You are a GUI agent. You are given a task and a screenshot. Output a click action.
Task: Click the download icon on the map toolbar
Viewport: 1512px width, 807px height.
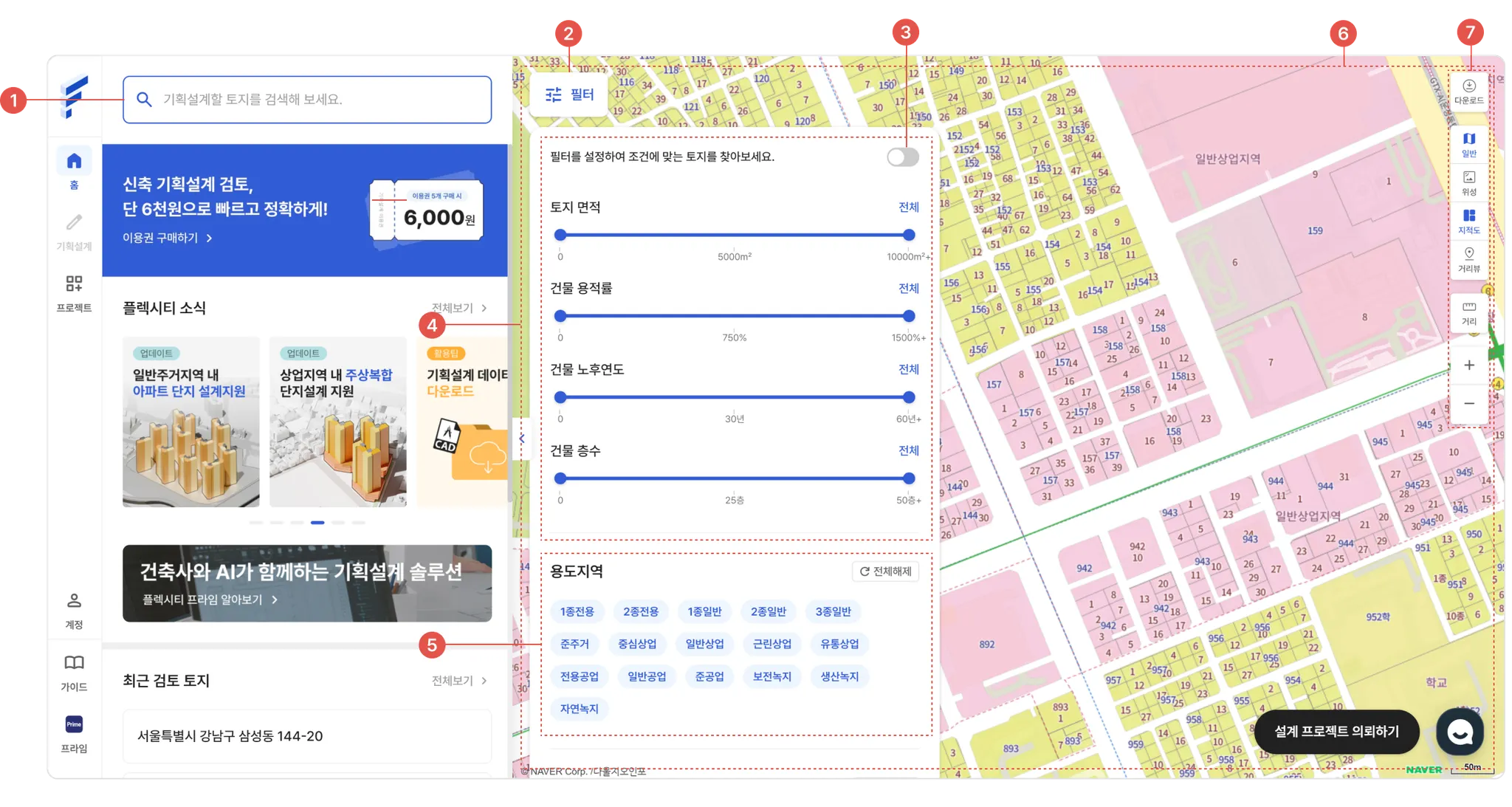pos(1468,91)
